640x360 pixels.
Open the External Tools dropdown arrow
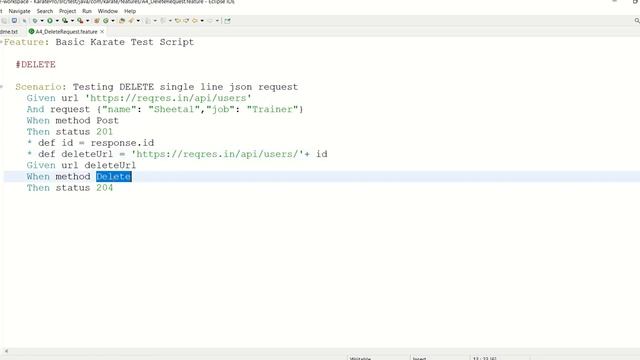point(87,20)
